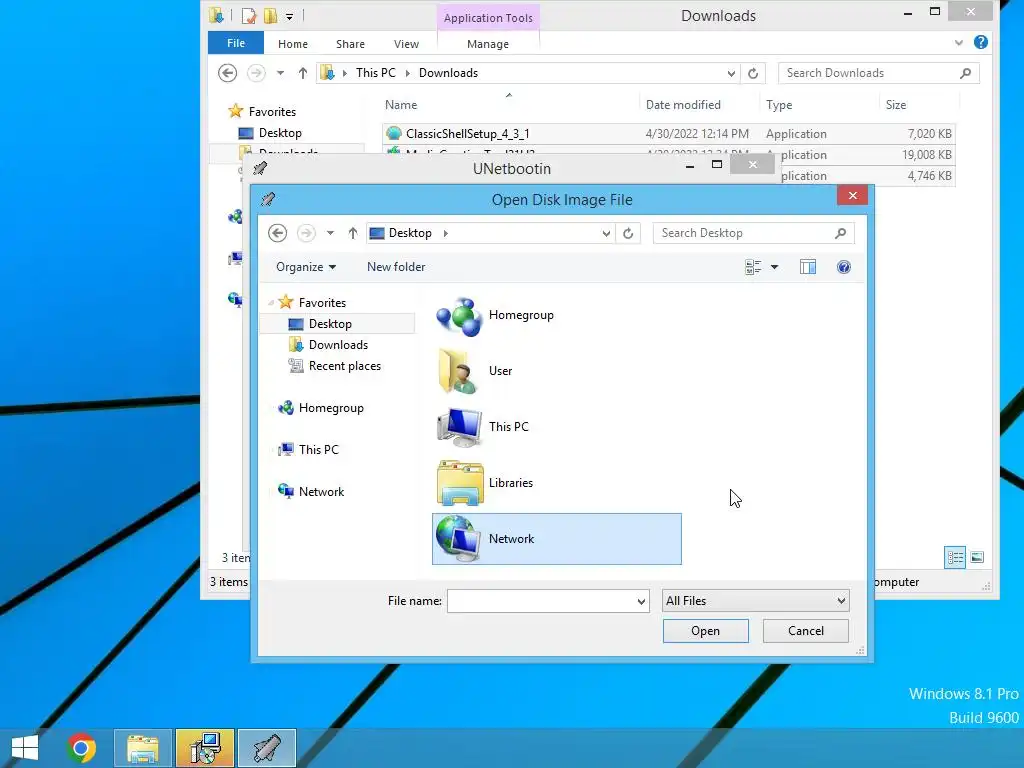Open Home tab in Downloads ribbon
The height and width of the screenshot is (768, 1024).
293,44
